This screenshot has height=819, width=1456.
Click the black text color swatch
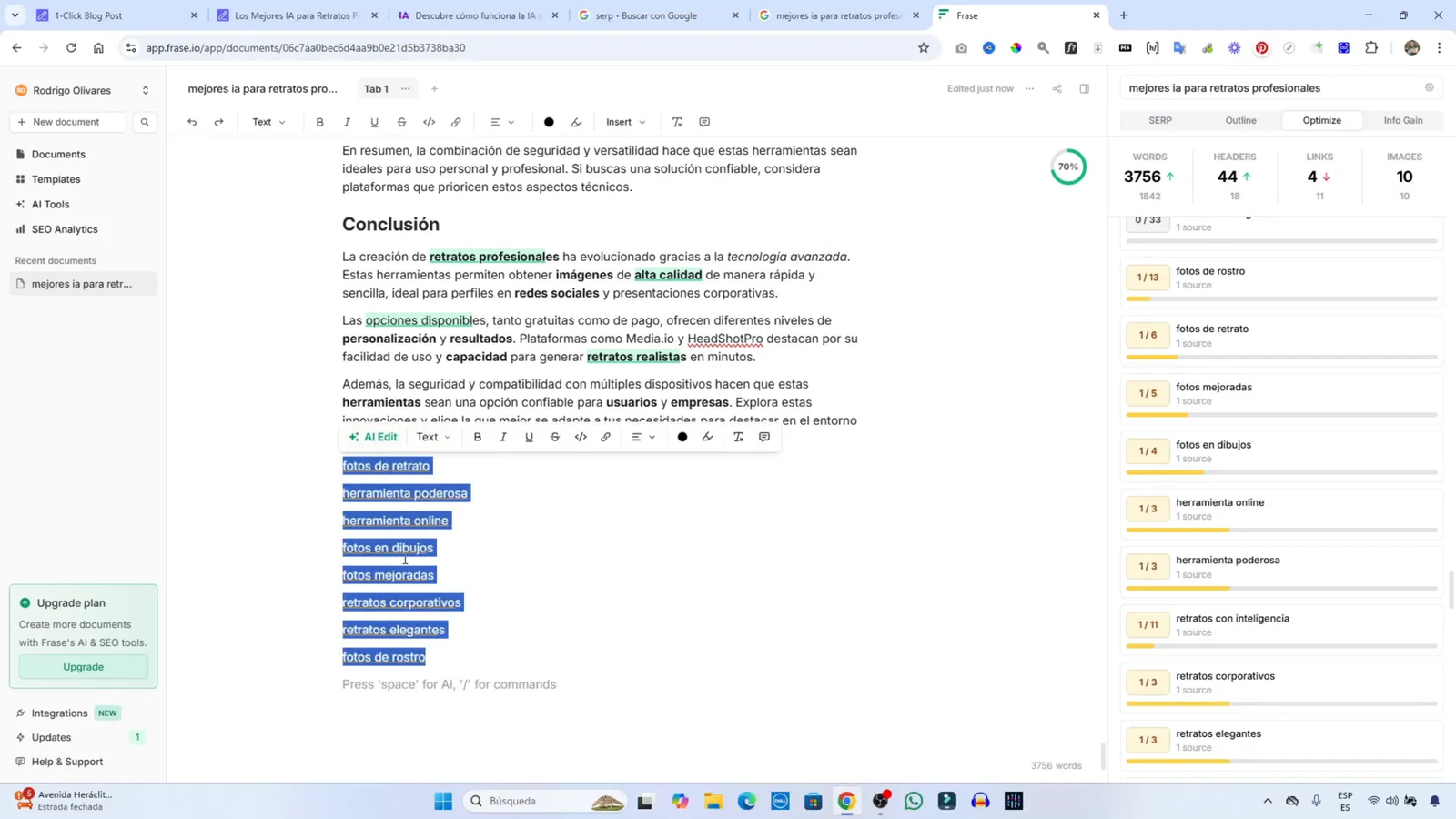[x=549, y=121]
